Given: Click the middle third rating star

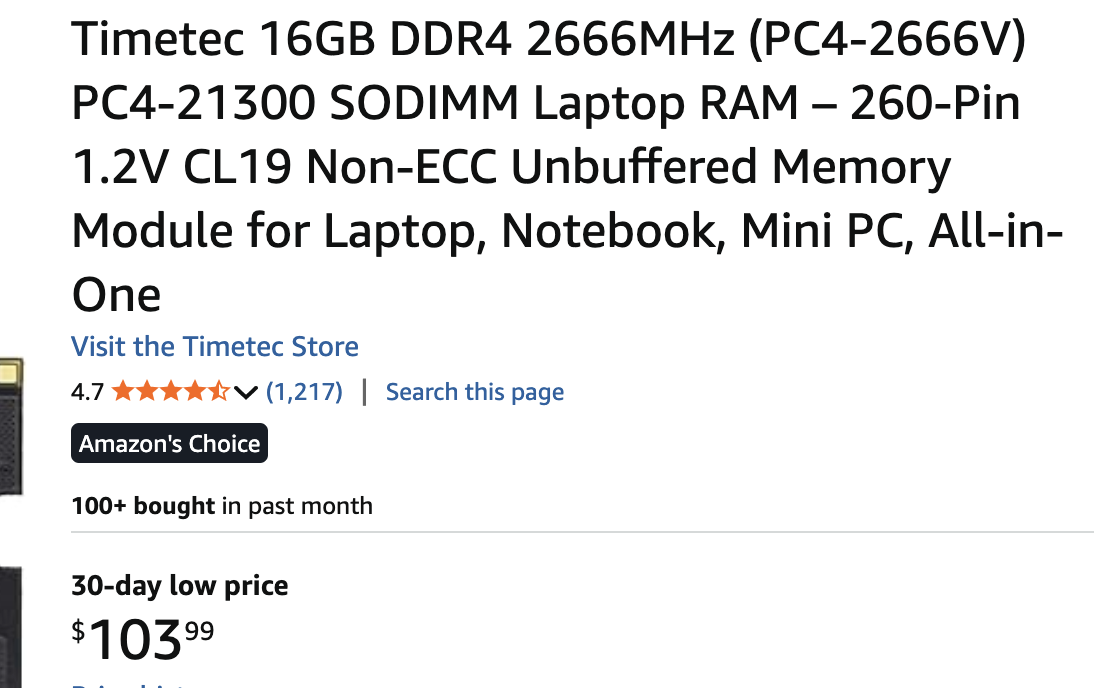Looking at the screenshot, I should click(x=171, y=392).
